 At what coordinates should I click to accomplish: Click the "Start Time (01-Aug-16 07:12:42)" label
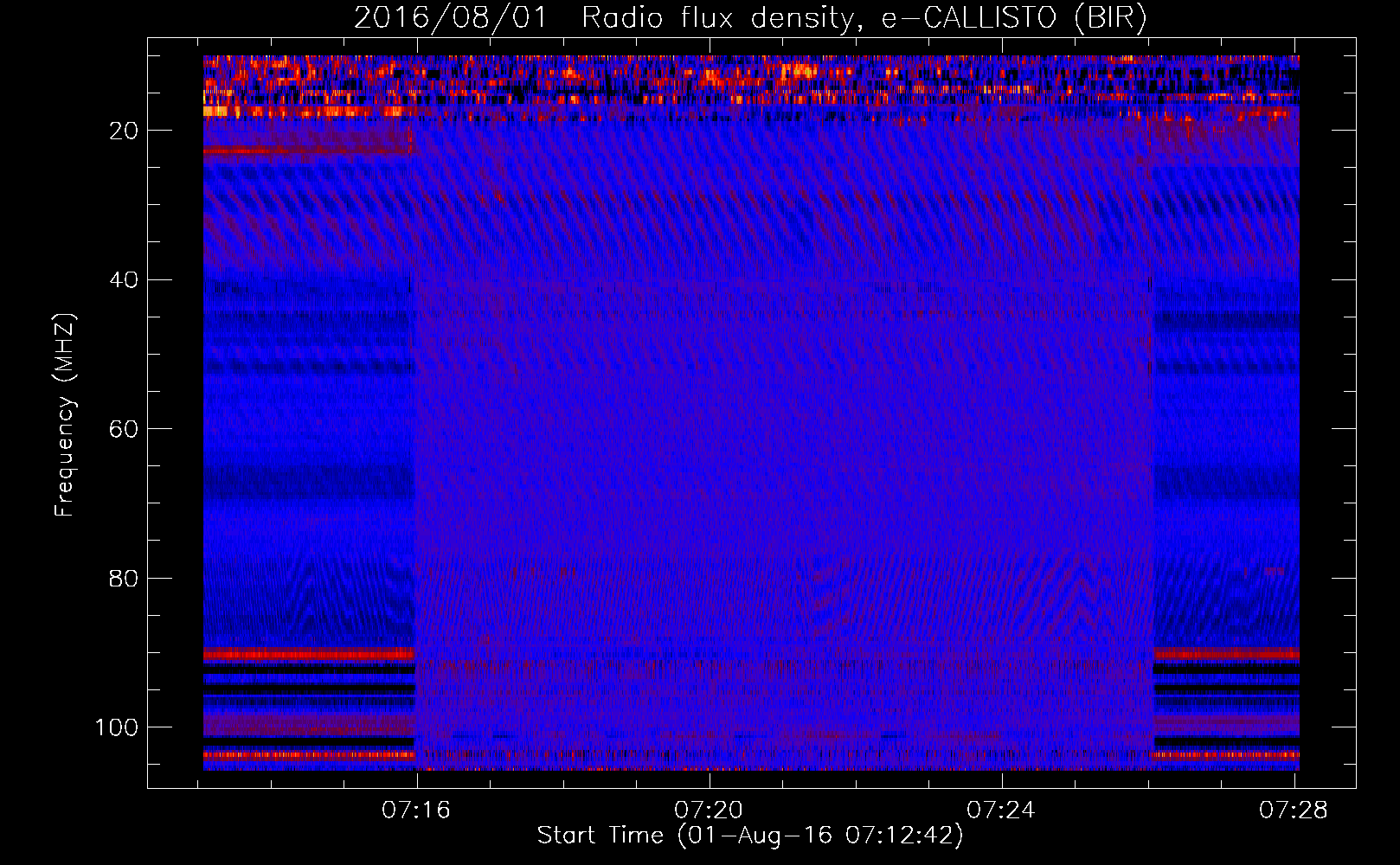[750, 836]
